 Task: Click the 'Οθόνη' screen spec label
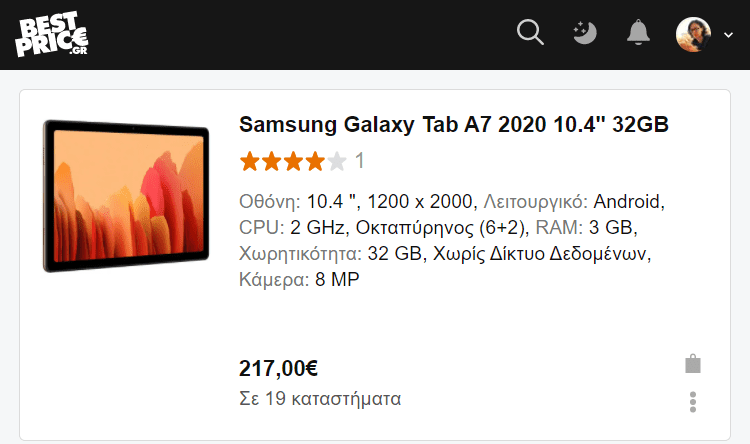(x=269, y=201)
